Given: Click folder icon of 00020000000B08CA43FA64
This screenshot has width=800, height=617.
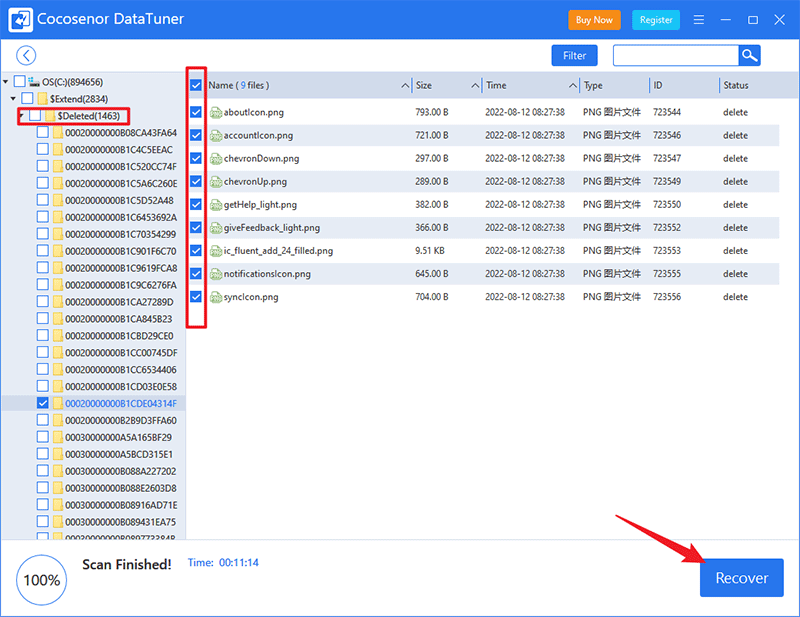Looking at the screenshot, I should click(x=58, y=133).
